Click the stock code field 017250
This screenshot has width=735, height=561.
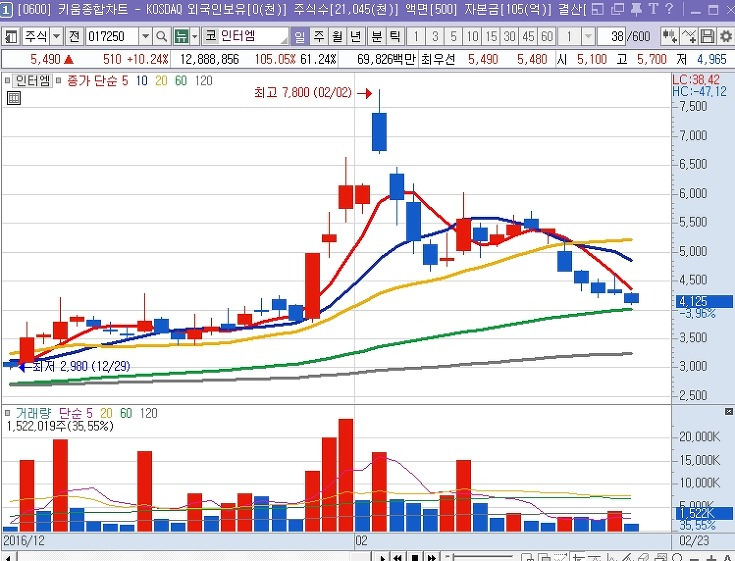tap(112, 36)
